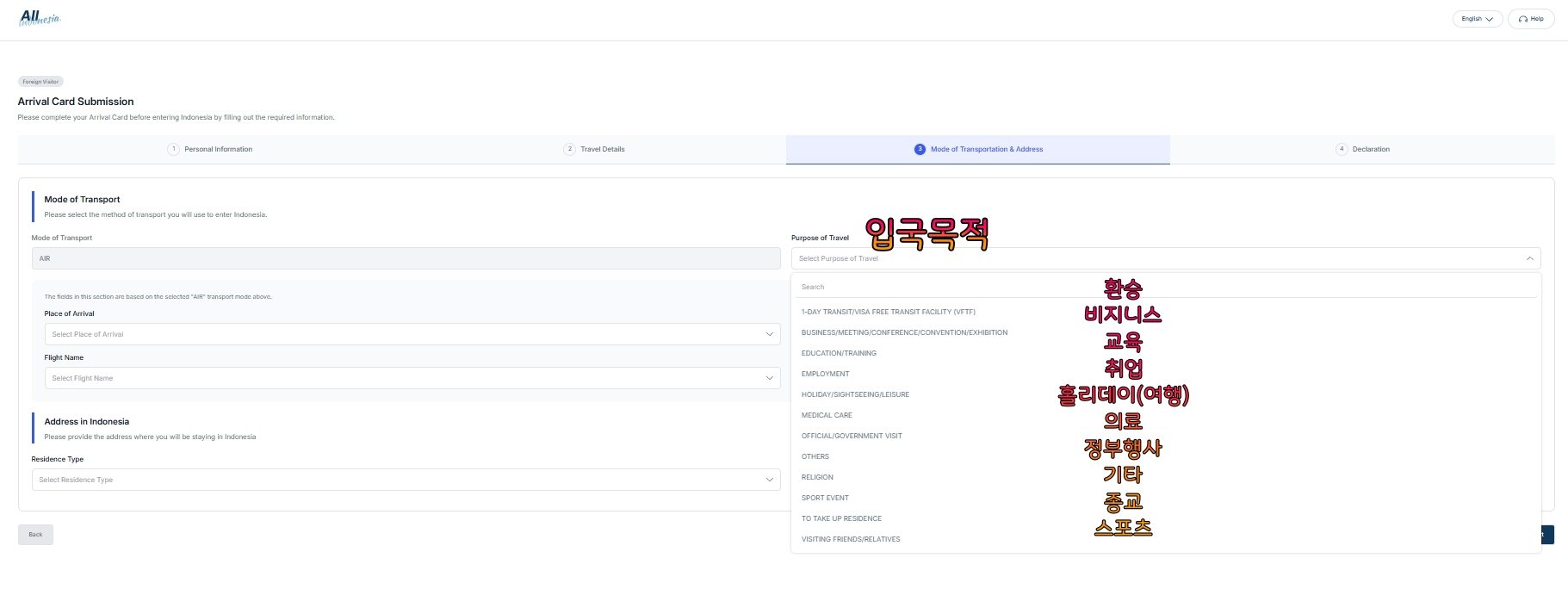Click the Purpose of Travel up chevron

coord(1530,258)
